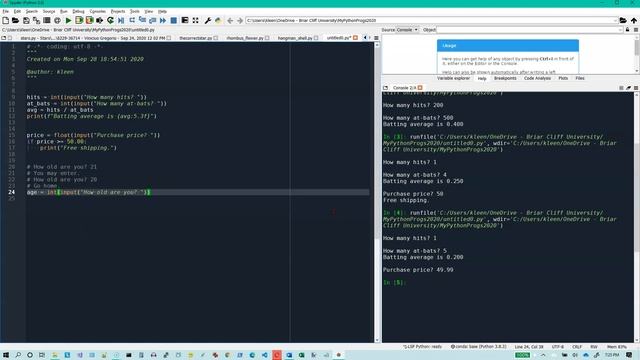Switch to rhombus_flower.py editor tab
640x360 pixels.
[x=245, y=38]
